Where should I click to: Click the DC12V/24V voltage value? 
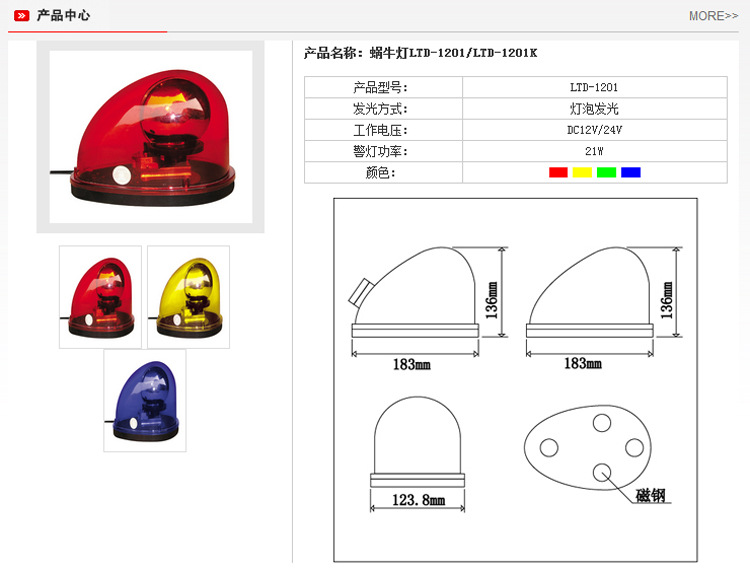[595, 130]
